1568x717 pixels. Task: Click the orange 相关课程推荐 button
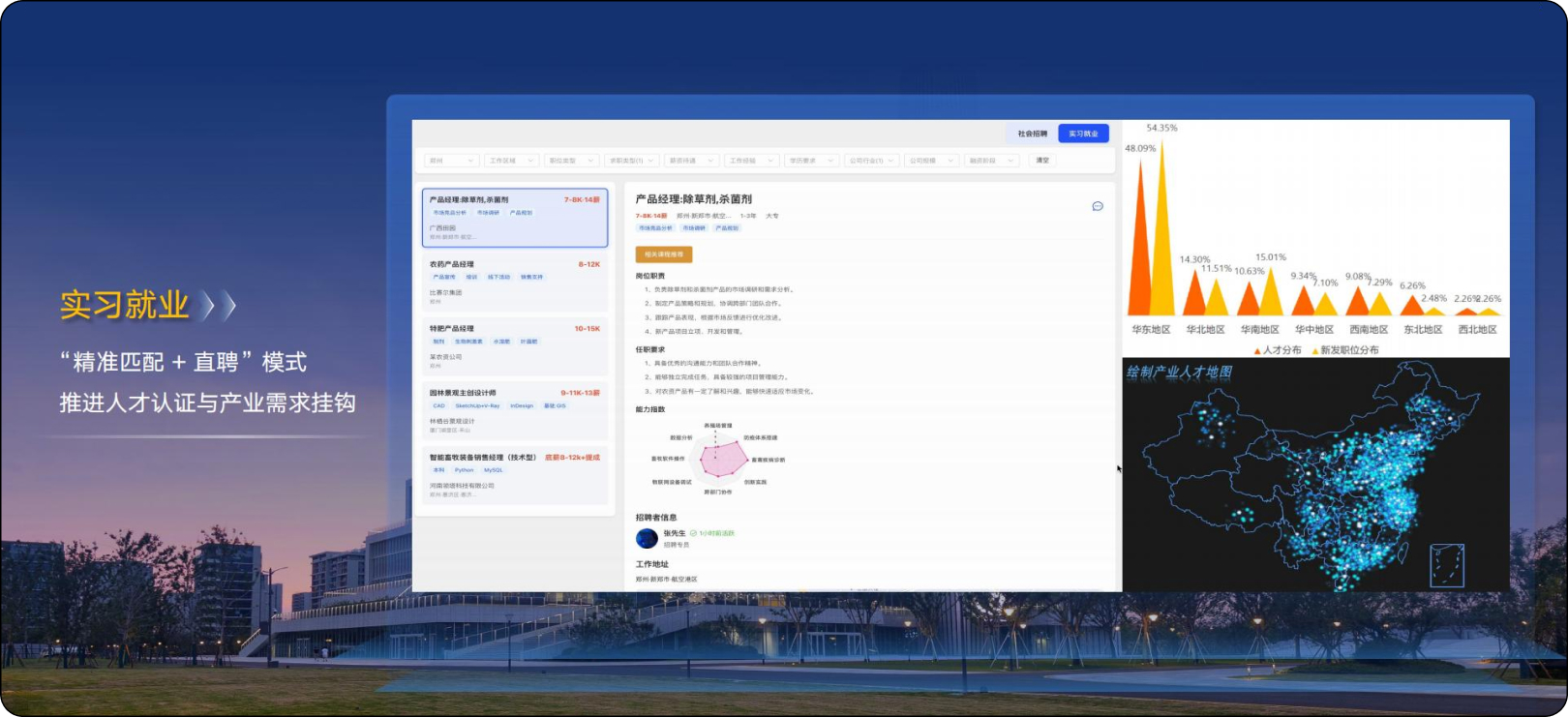pos(664,254)
